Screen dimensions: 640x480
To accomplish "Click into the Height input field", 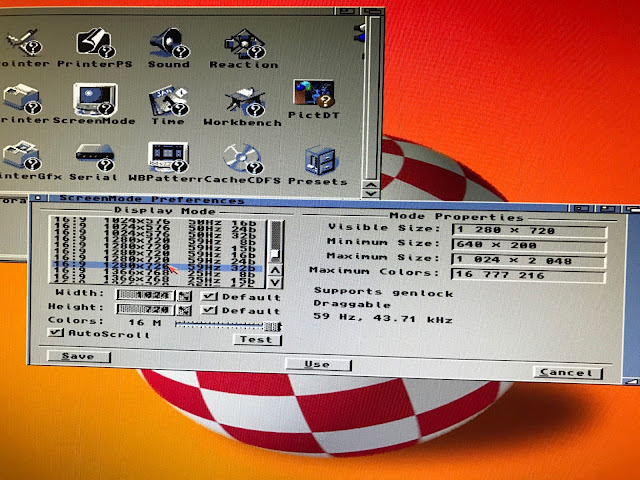I will 145,309.
